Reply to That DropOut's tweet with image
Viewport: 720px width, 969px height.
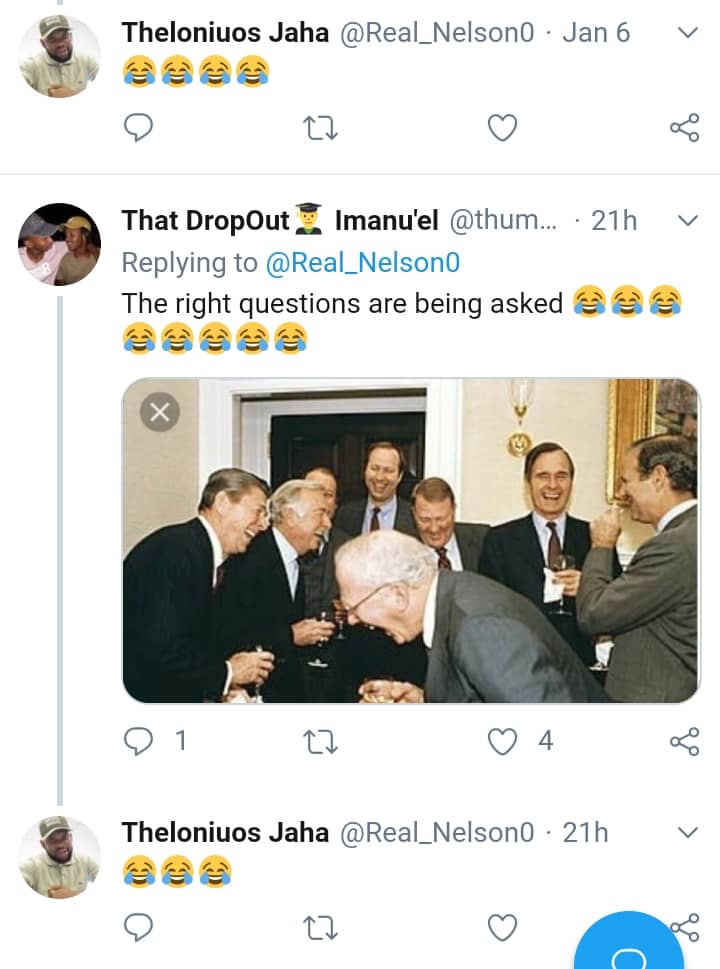[x=139, y=740]
